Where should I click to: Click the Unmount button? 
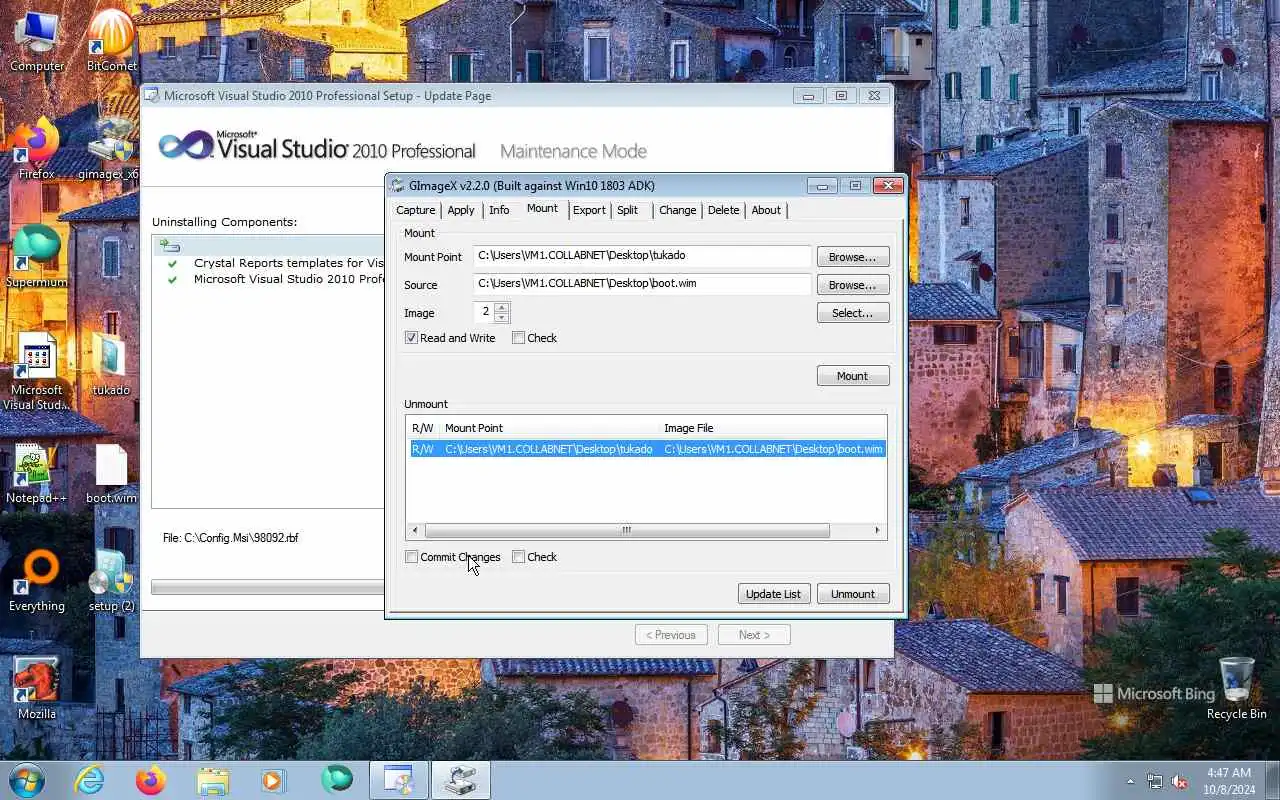click(853, 594)
